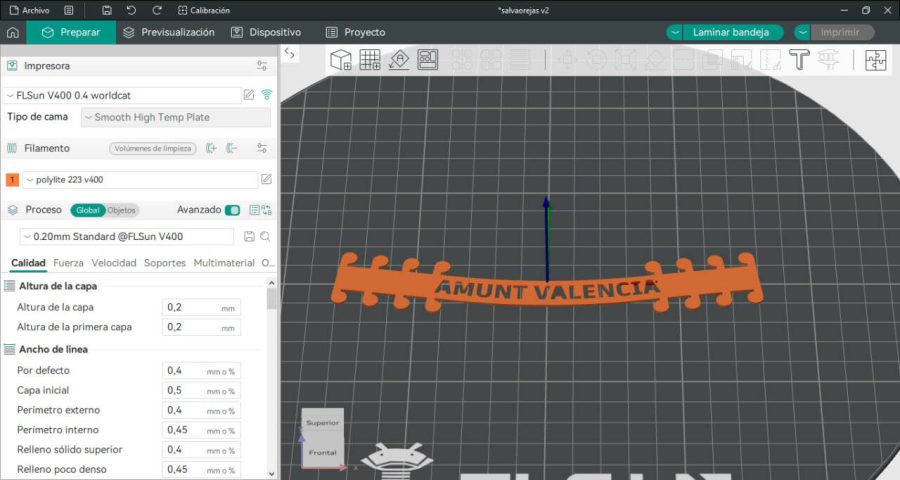Click the orange filament 1 color swatch

[x=12, y=180]
